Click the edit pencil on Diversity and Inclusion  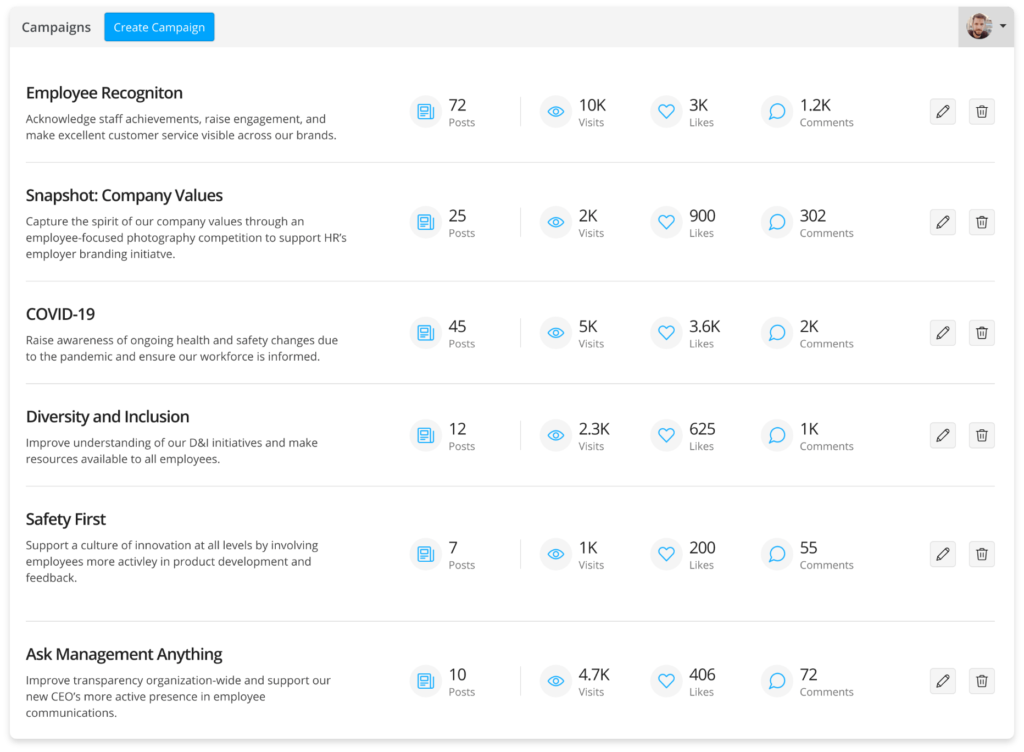(942, 435)
